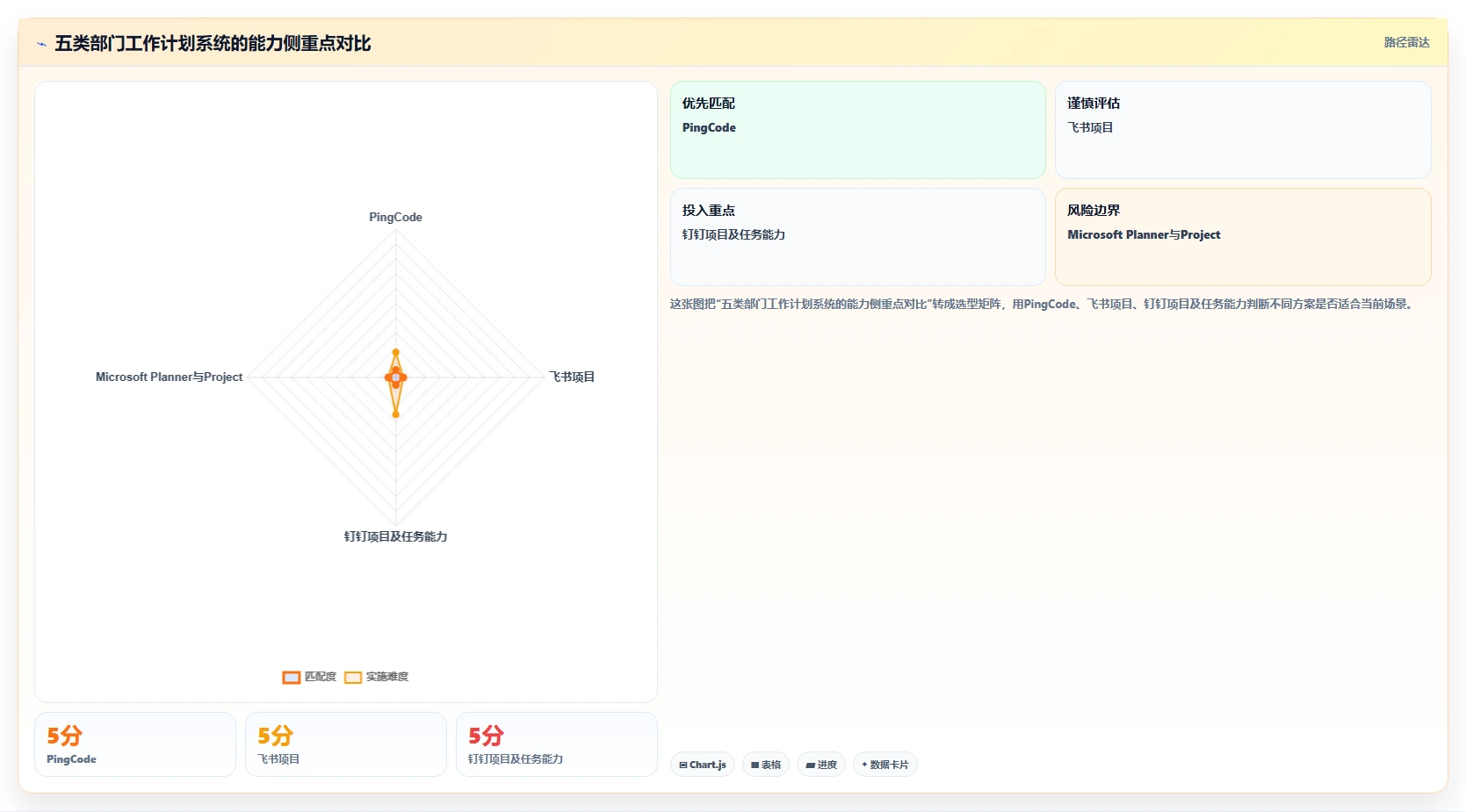Click the bottom data point on radar
Viewport: 1466px width, 812px height.
pos(395,414)
